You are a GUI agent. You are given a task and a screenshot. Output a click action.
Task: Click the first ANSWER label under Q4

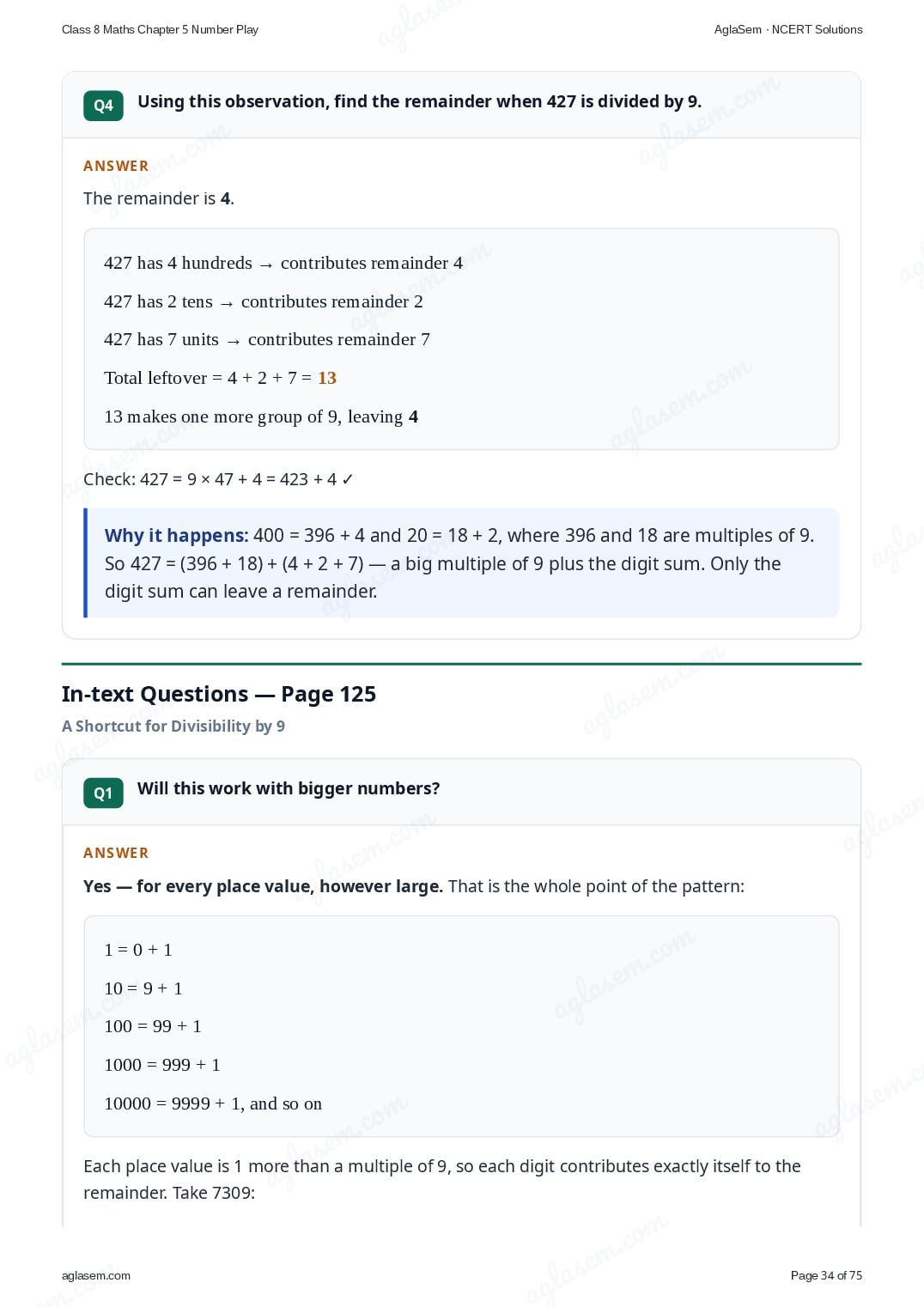[x=116, y=166]
